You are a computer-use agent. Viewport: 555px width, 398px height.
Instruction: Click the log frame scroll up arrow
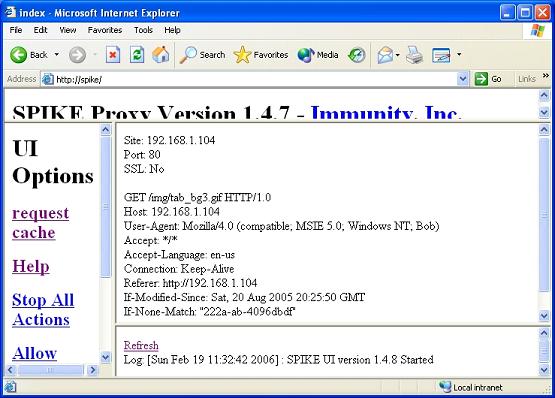pyautogui.click(x=544, y=333)
